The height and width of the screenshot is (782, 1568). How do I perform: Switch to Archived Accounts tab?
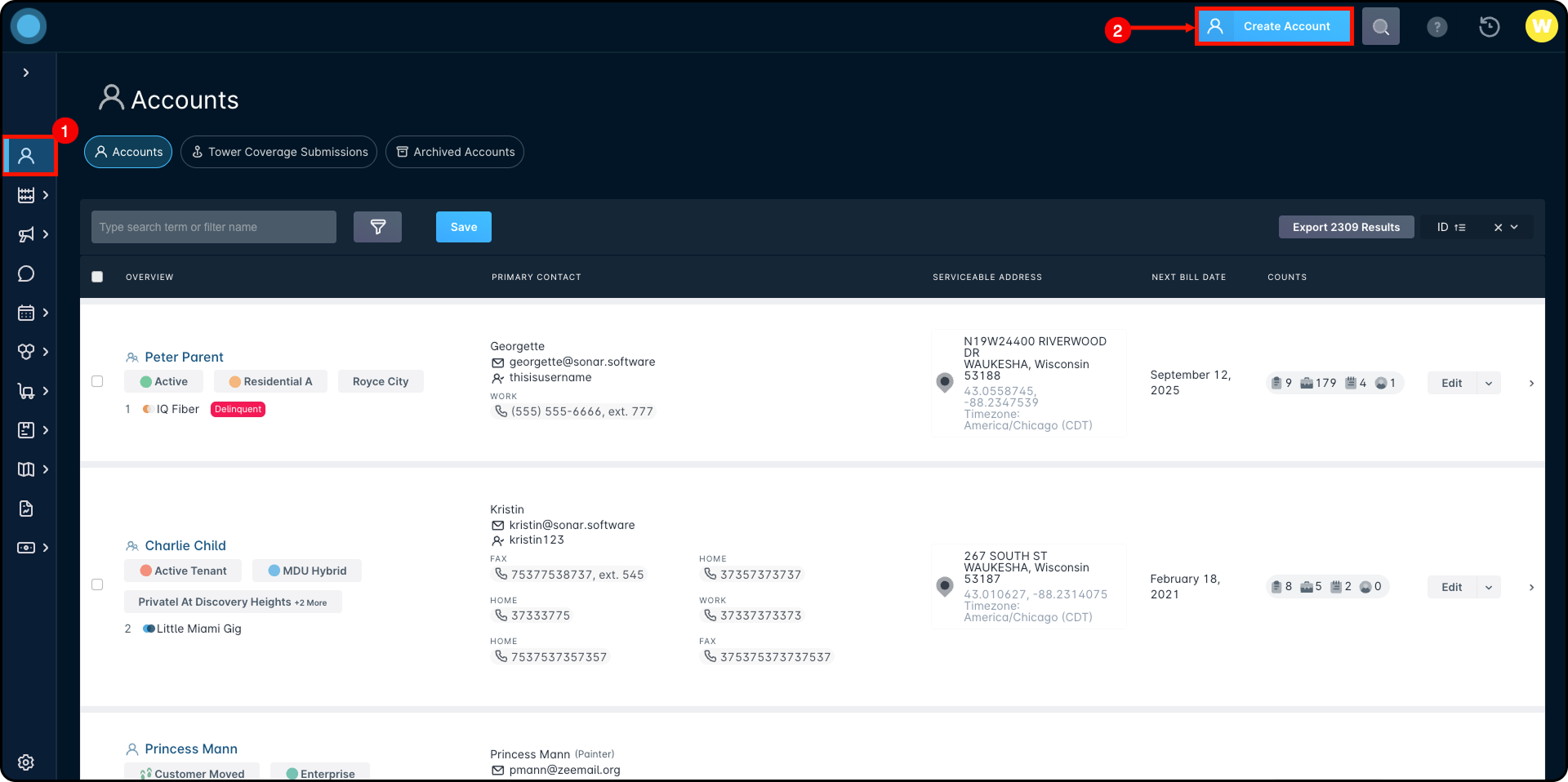click(x=455, y=152)
